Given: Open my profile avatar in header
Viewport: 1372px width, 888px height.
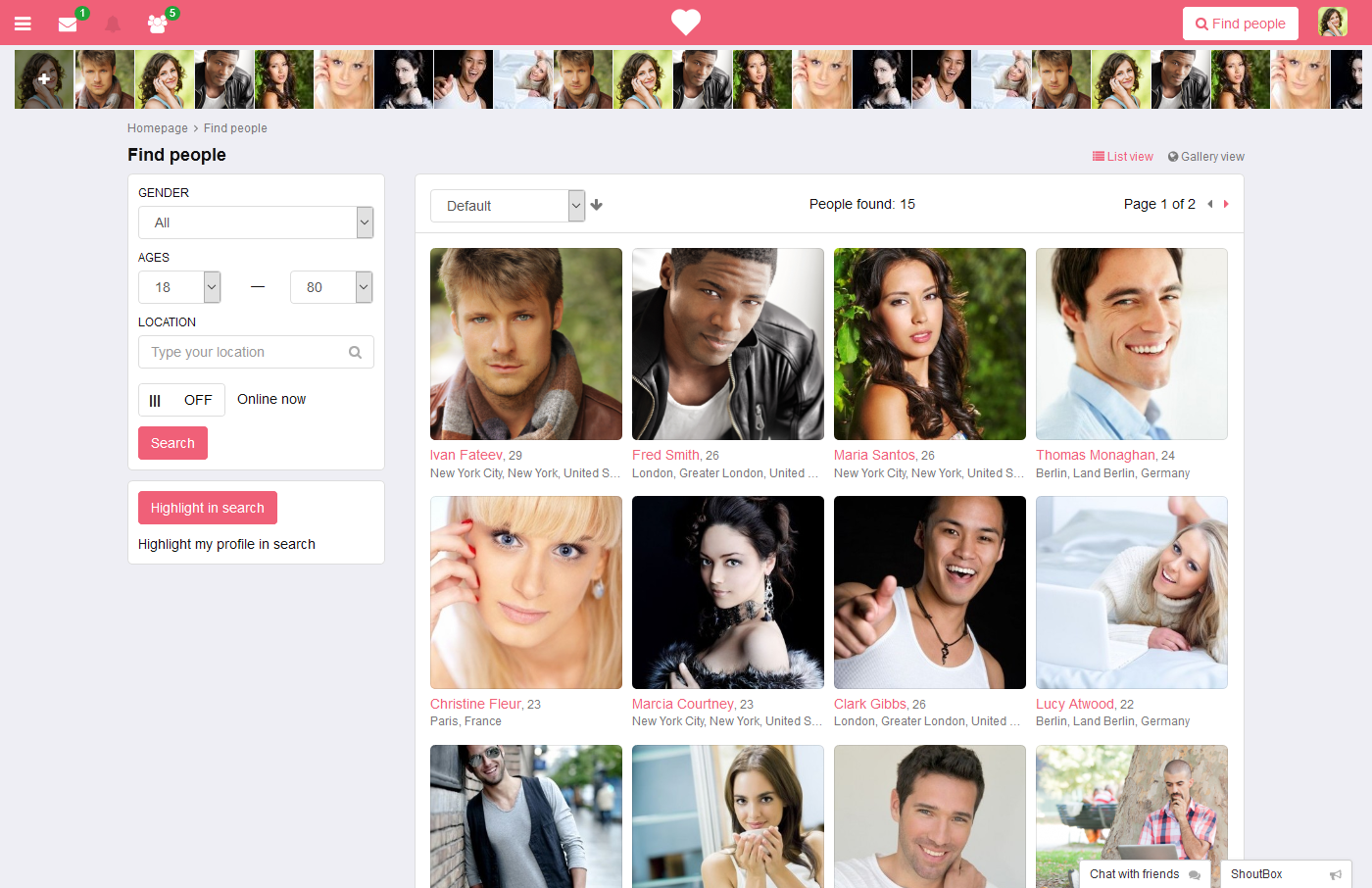Looking at the screenshot, I should tap(1333, 22).
